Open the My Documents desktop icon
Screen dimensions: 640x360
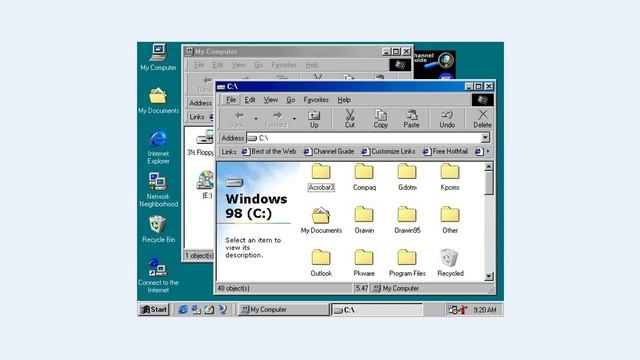[158, 100]
